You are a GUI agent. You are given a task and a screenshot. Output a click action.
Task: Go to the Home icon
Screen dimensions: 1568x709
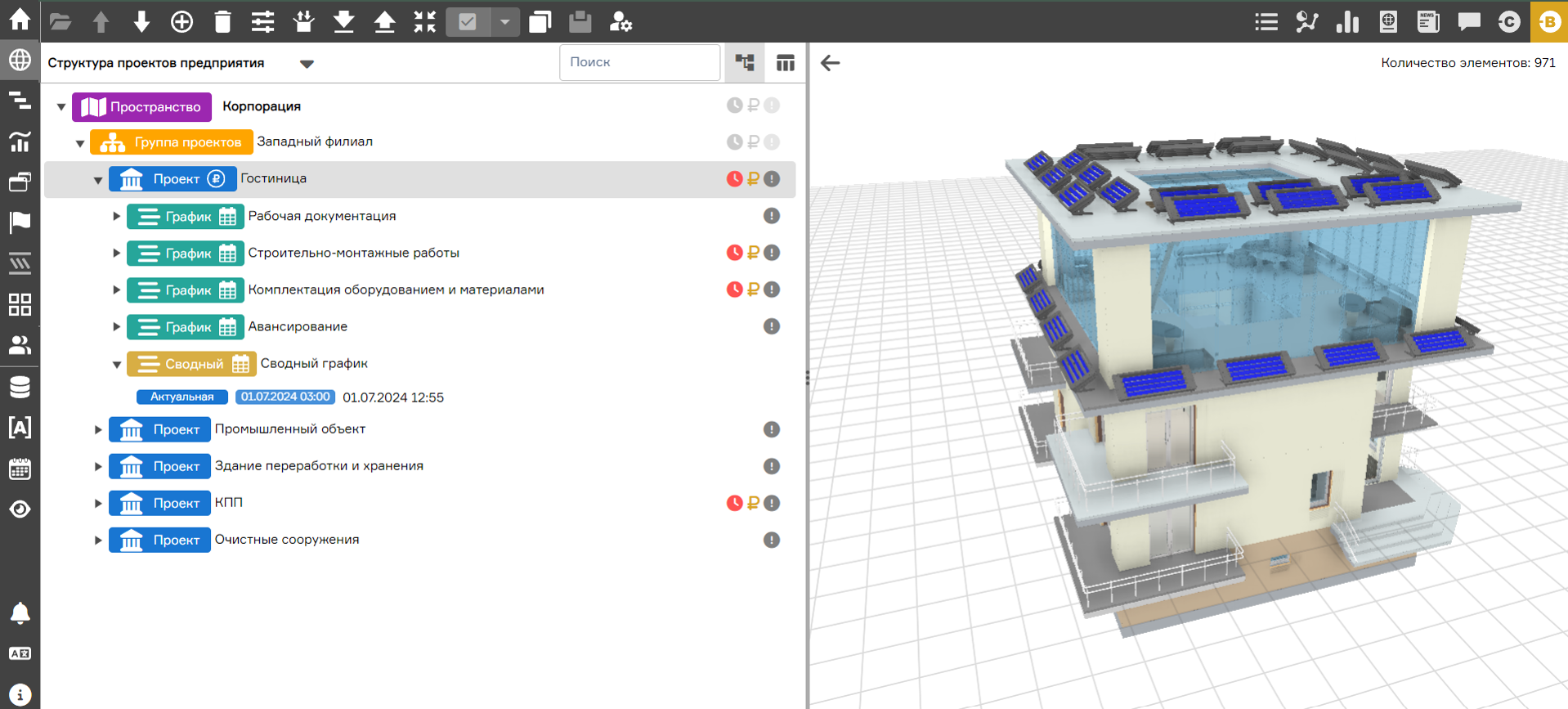20,19
